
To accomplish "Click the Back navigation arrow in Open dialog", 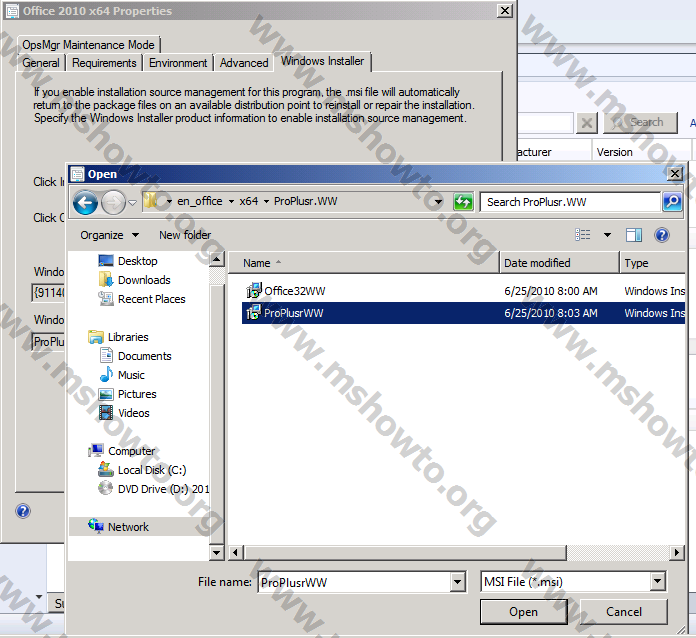I will tap(85, 203).
